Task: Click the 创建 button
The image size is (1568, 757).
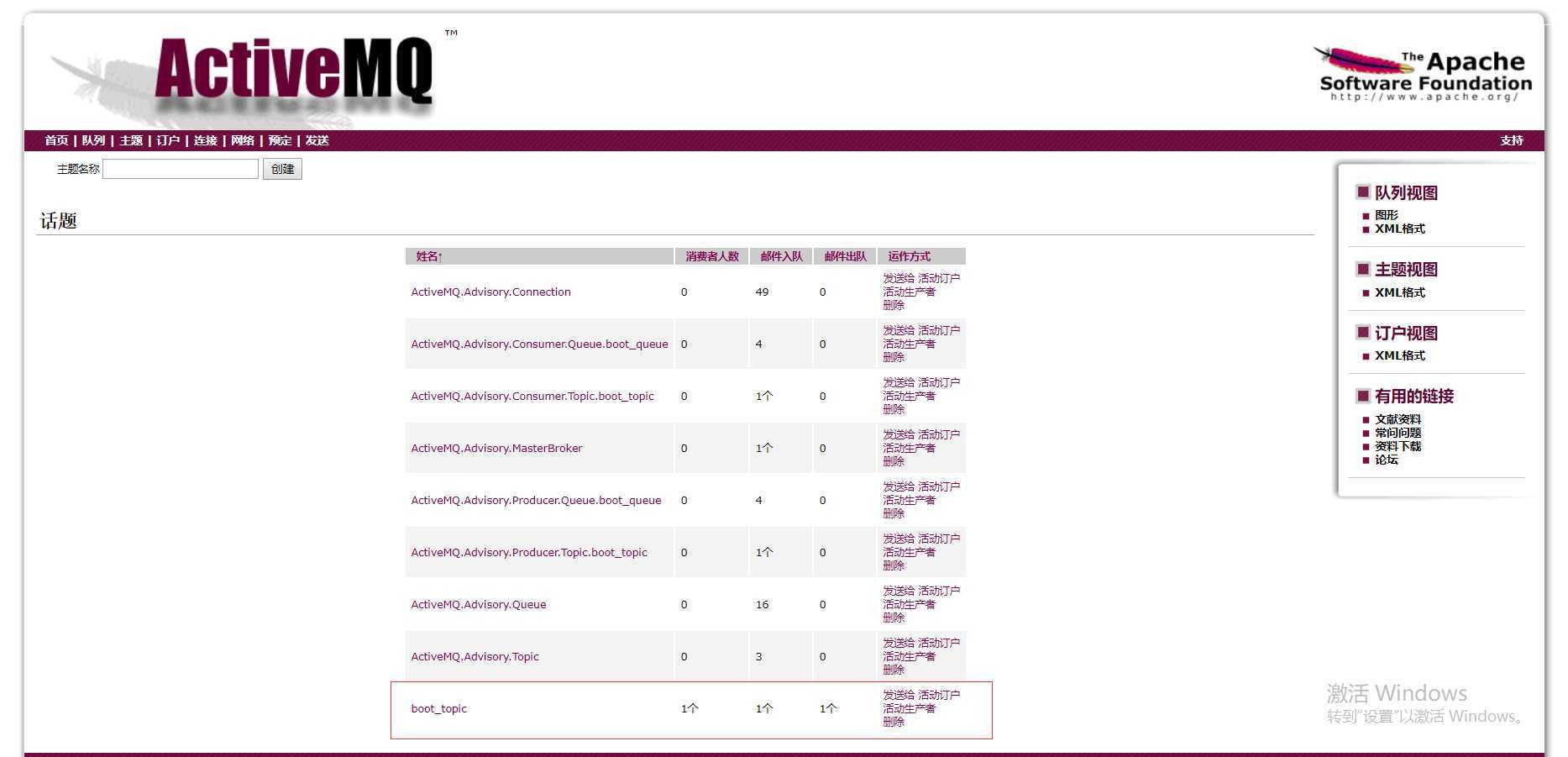Action: pyautogui.click(x=282, y=169)
